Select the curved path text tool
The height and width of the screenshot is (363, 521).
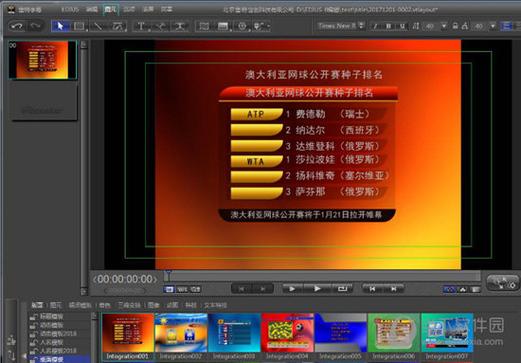(x=161, y=26)
